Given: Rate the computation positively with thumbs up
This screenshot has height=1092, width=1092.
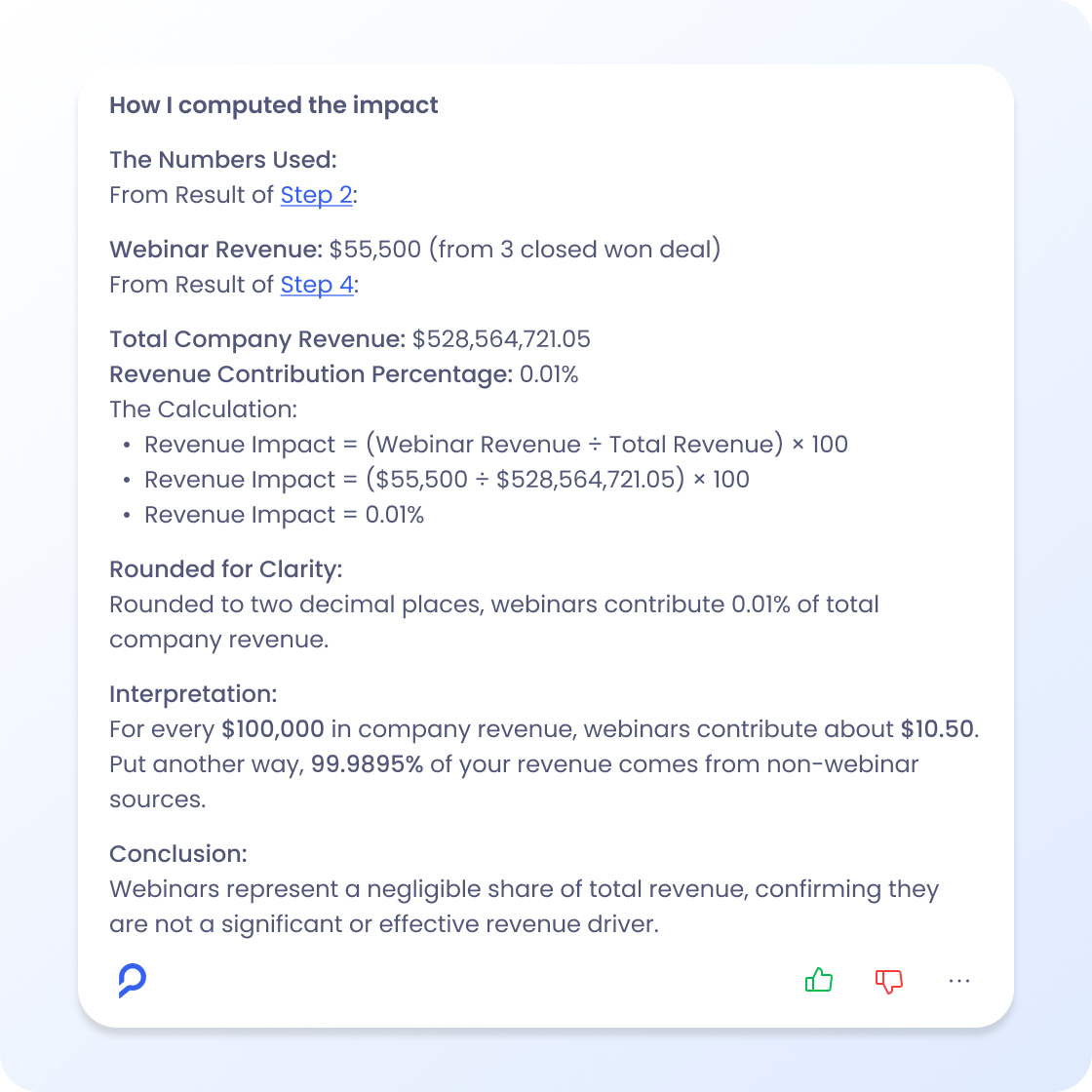Looking at the screenshot, I should pos(818,981).
